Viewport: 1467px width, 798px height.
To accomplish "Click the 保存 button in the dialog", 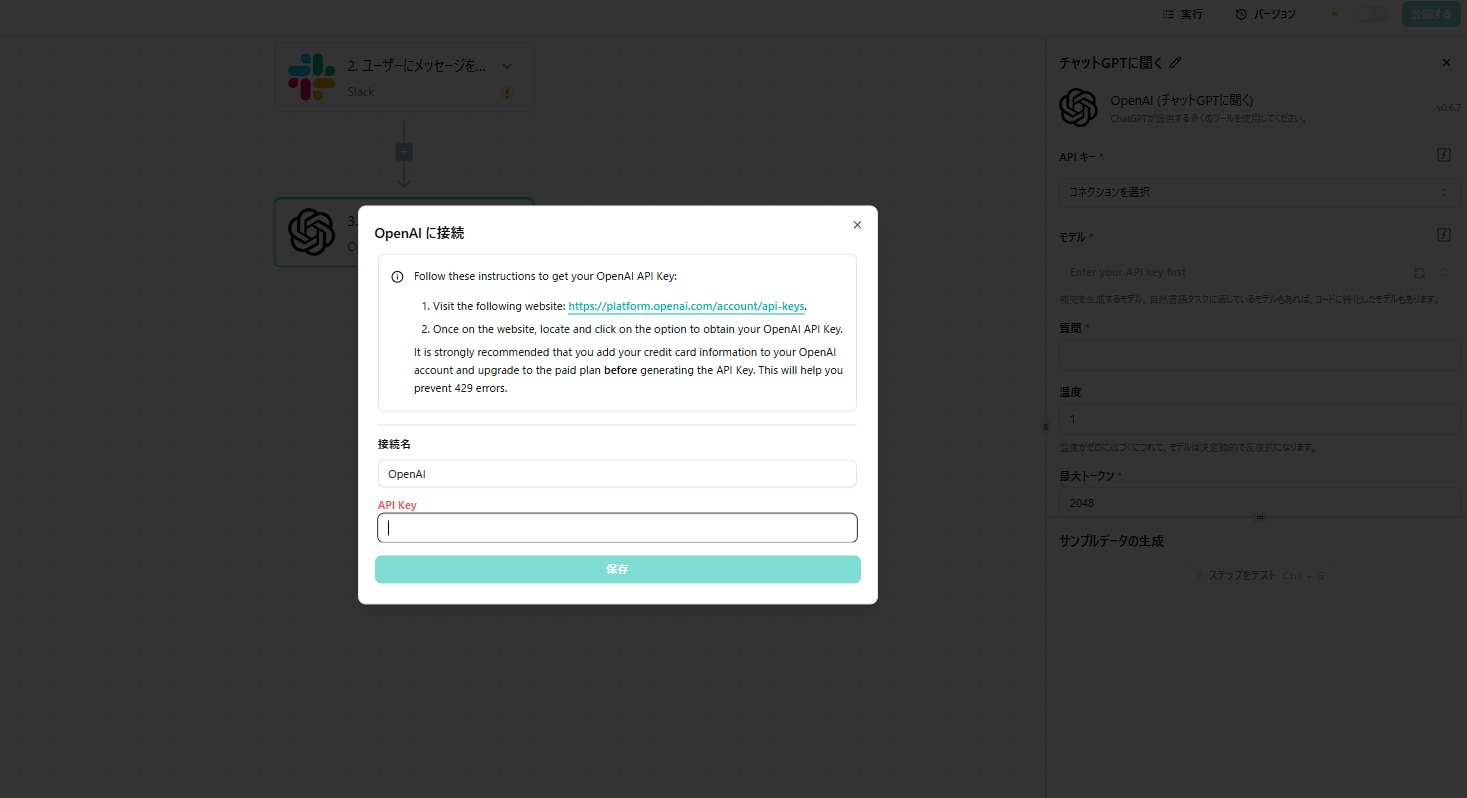I will tap(617, 569).
